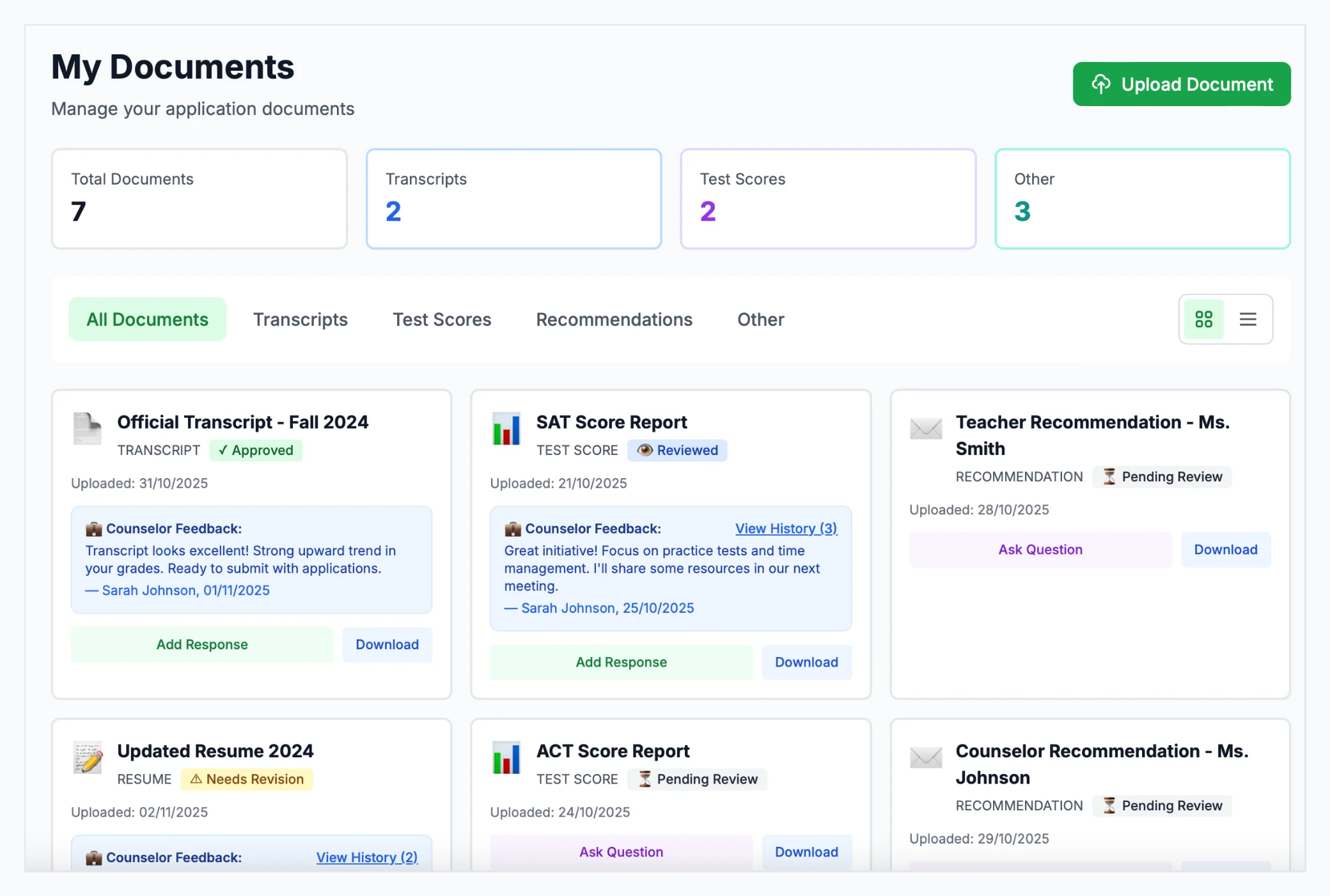Open the Recommendations filter tab
This screenshot has width=1330, height=896.
tap(614, 320)
